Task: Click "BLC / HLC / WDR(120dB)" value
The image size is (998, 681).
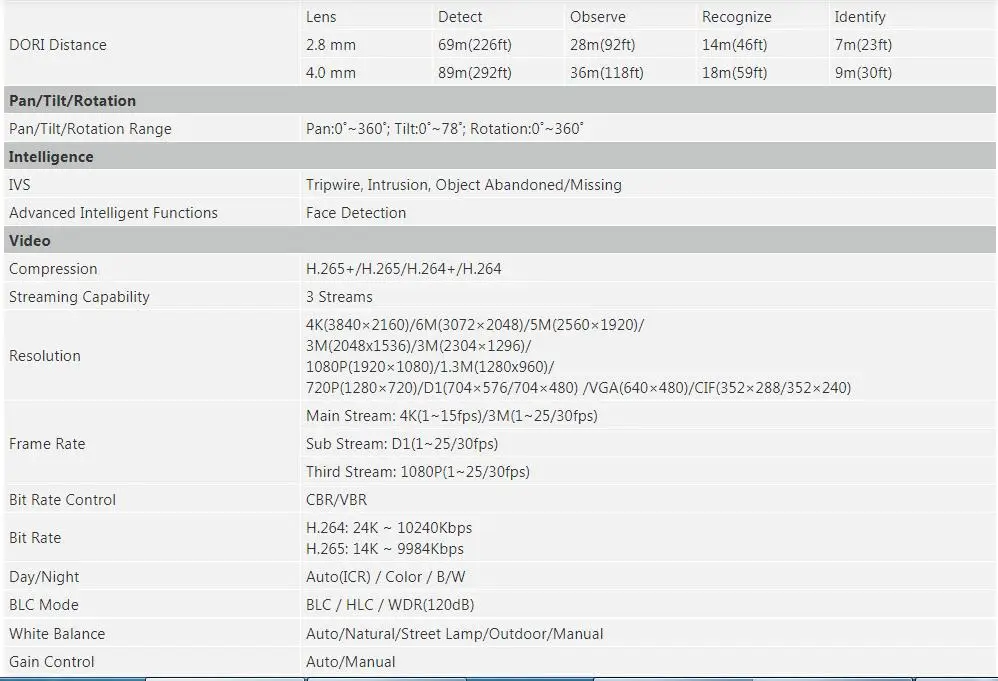Action: (x=390, y=605)
